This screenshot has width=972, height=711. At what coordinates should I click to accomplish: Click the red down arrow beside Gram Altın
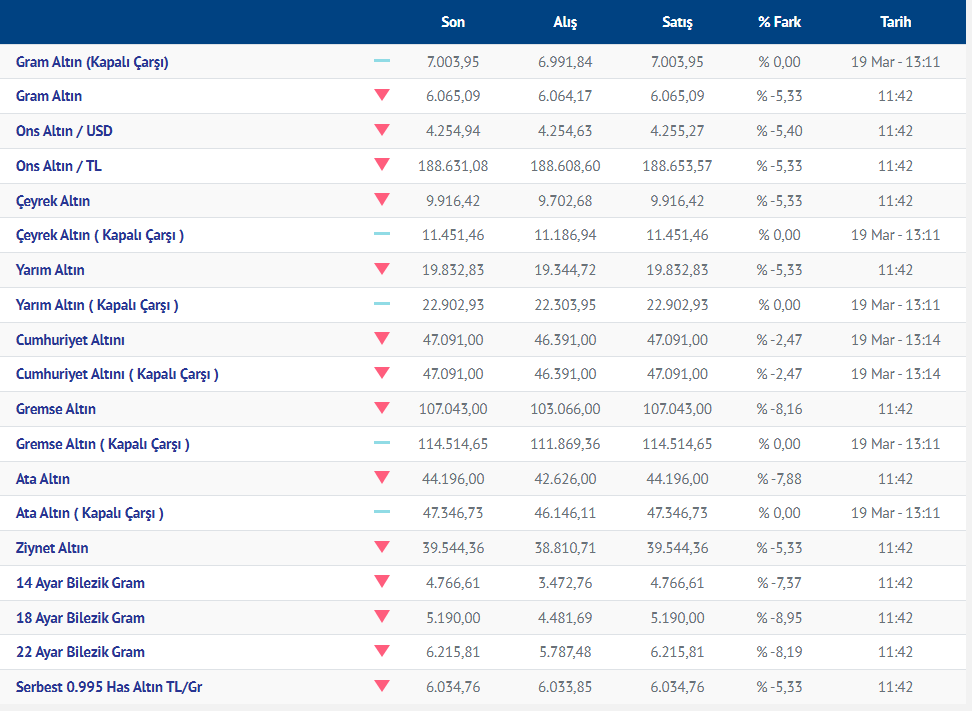[x=381, y=96]
